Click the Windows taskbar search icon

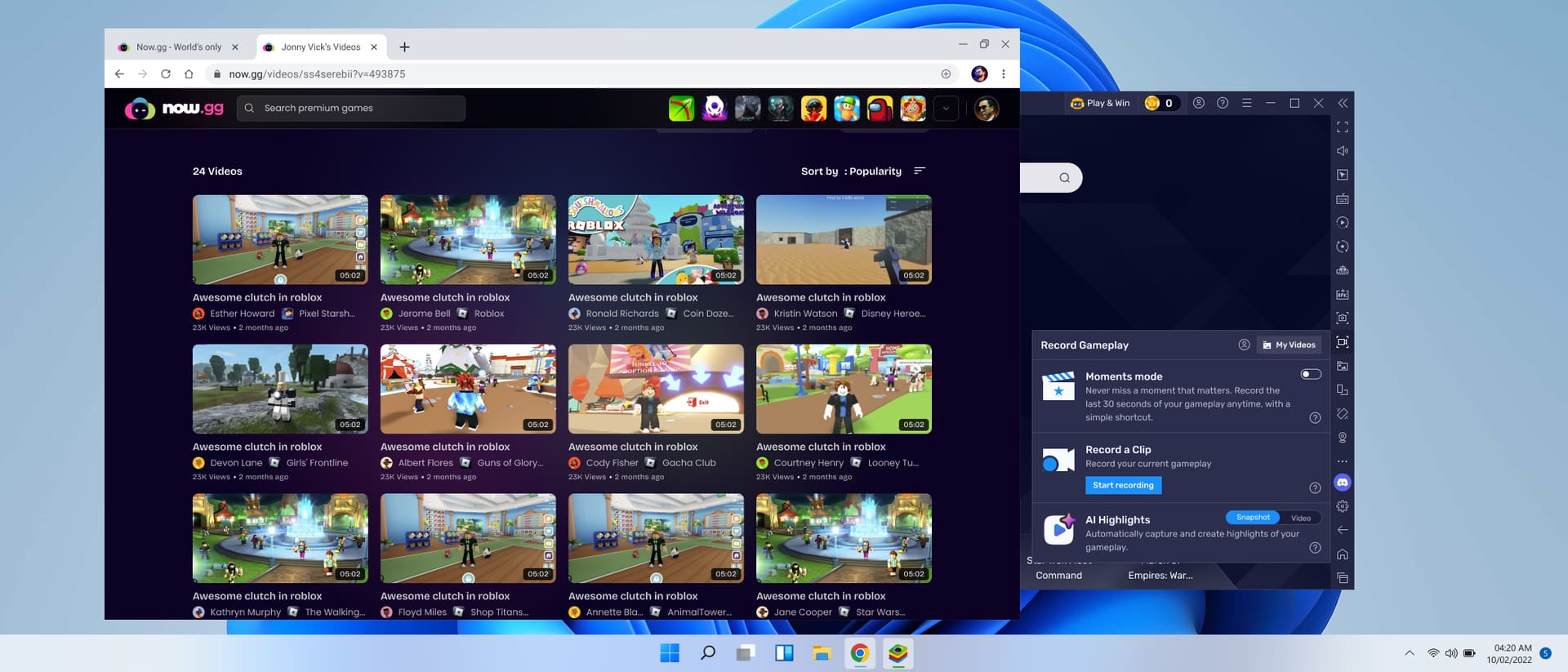[x=708, y=653]
